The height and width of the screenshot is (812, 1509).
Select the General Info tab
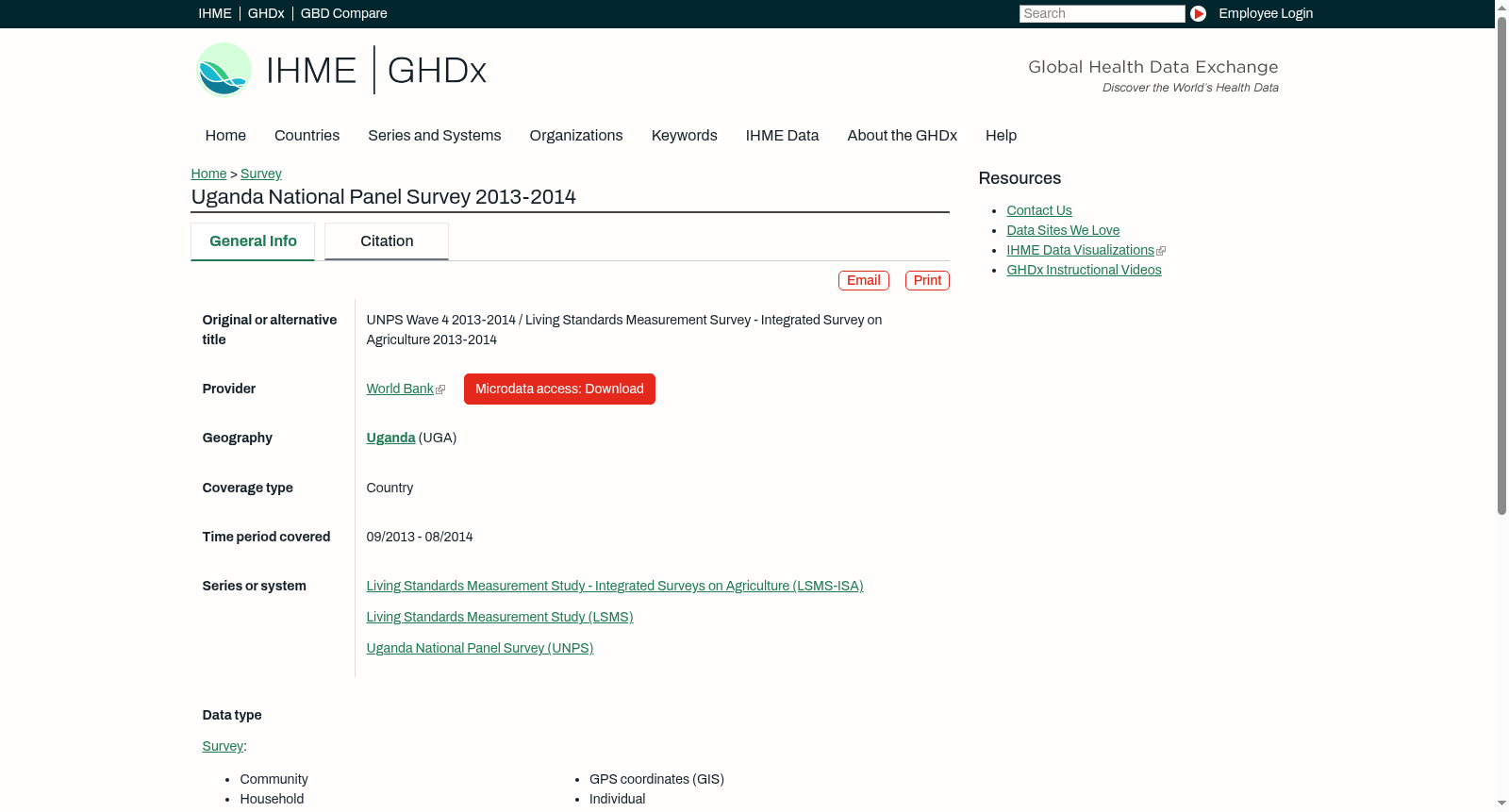click(x=253, y=241)
